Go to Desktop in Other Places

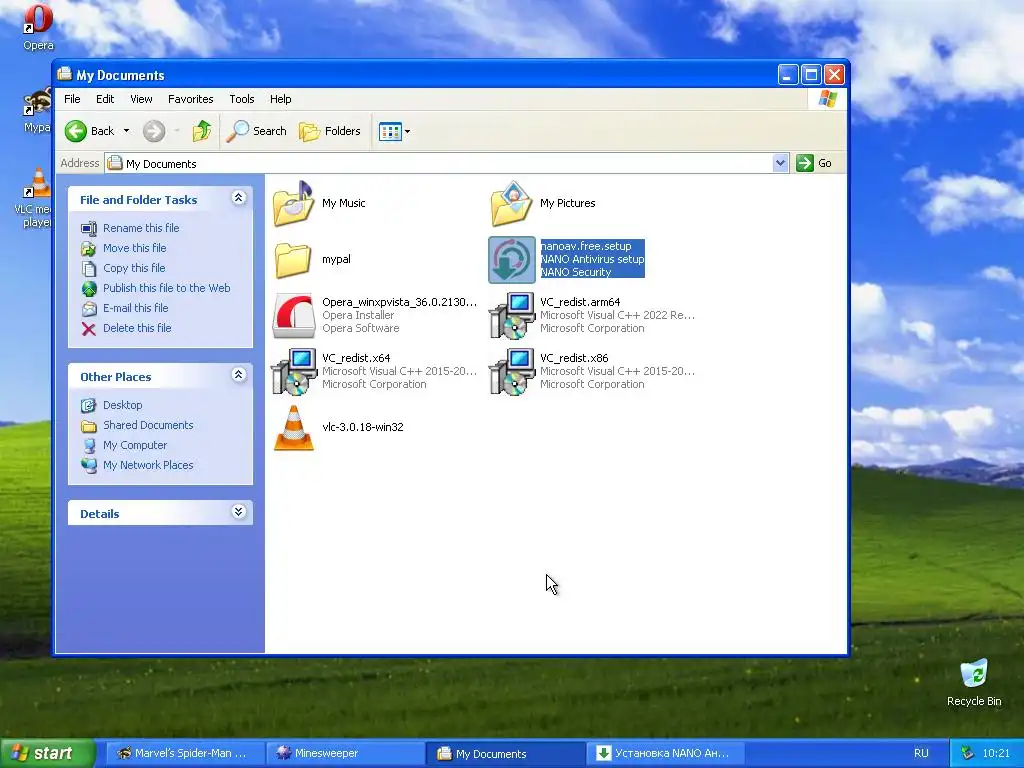pos(122,406)
